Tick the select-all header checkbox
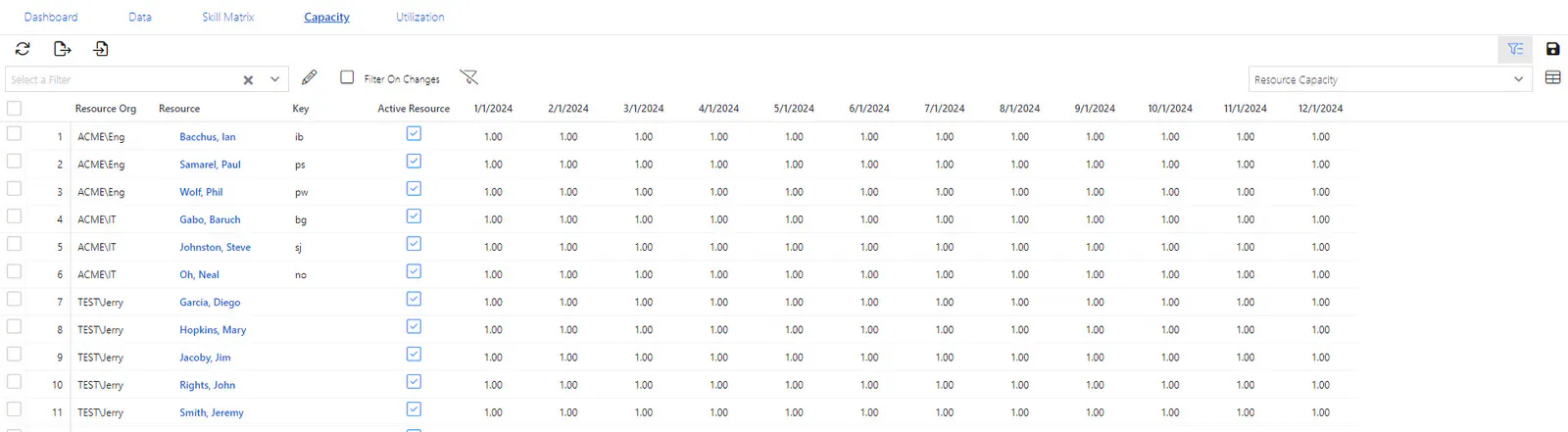The image size is (1568, 432). [x=14, y=108]
